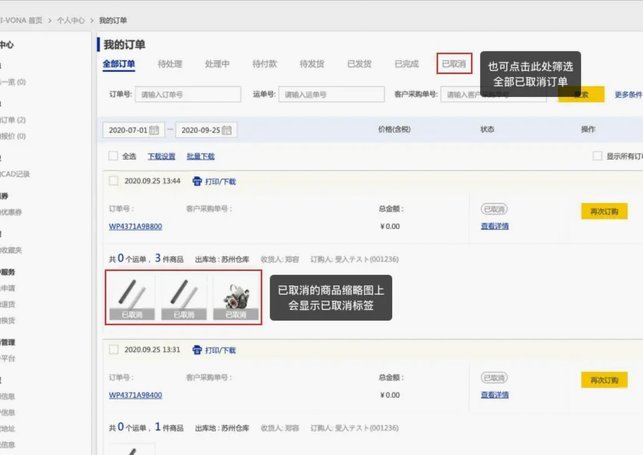
Task: Open 优惠券 sidebar item
Action: 11,212
